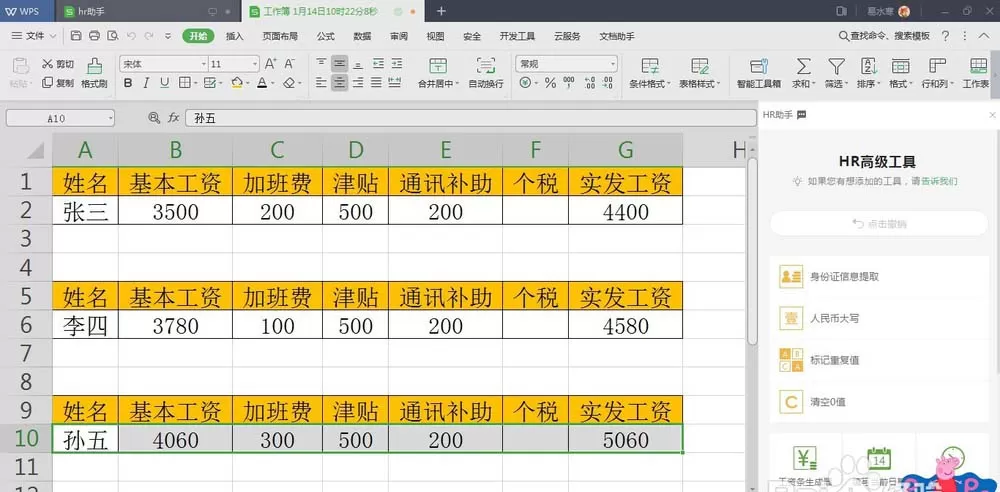Click 人民币大写 tool in HR panel

pyautogui.click(x=879, y=318)
